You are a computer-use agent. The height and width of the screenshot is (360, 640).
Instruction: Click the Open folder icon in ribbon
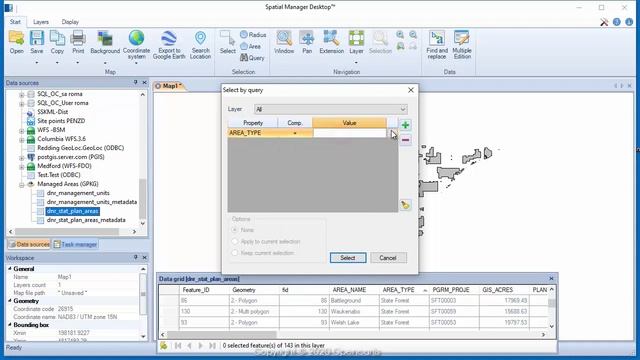coord(17,38)
